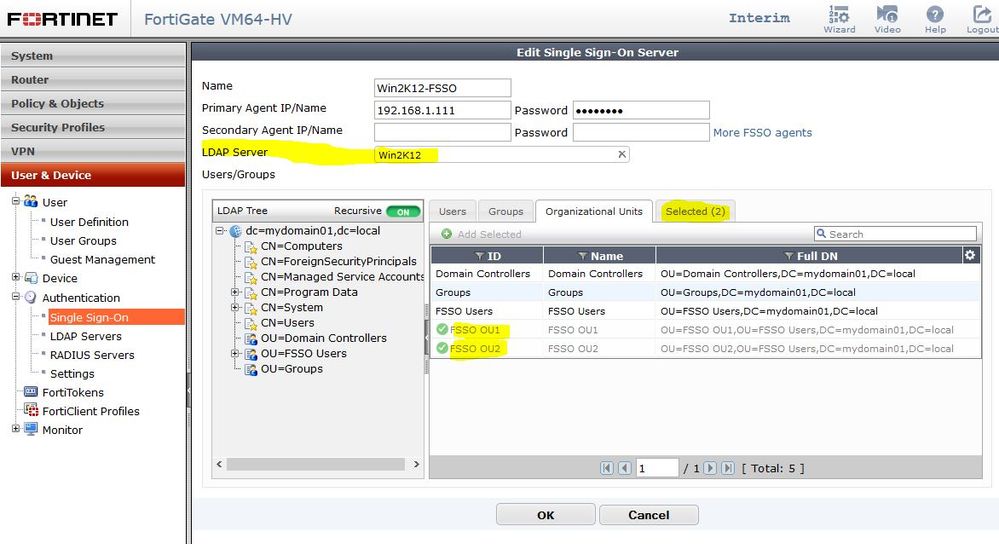
Task: Click the Cancel button
Action: 649,515
